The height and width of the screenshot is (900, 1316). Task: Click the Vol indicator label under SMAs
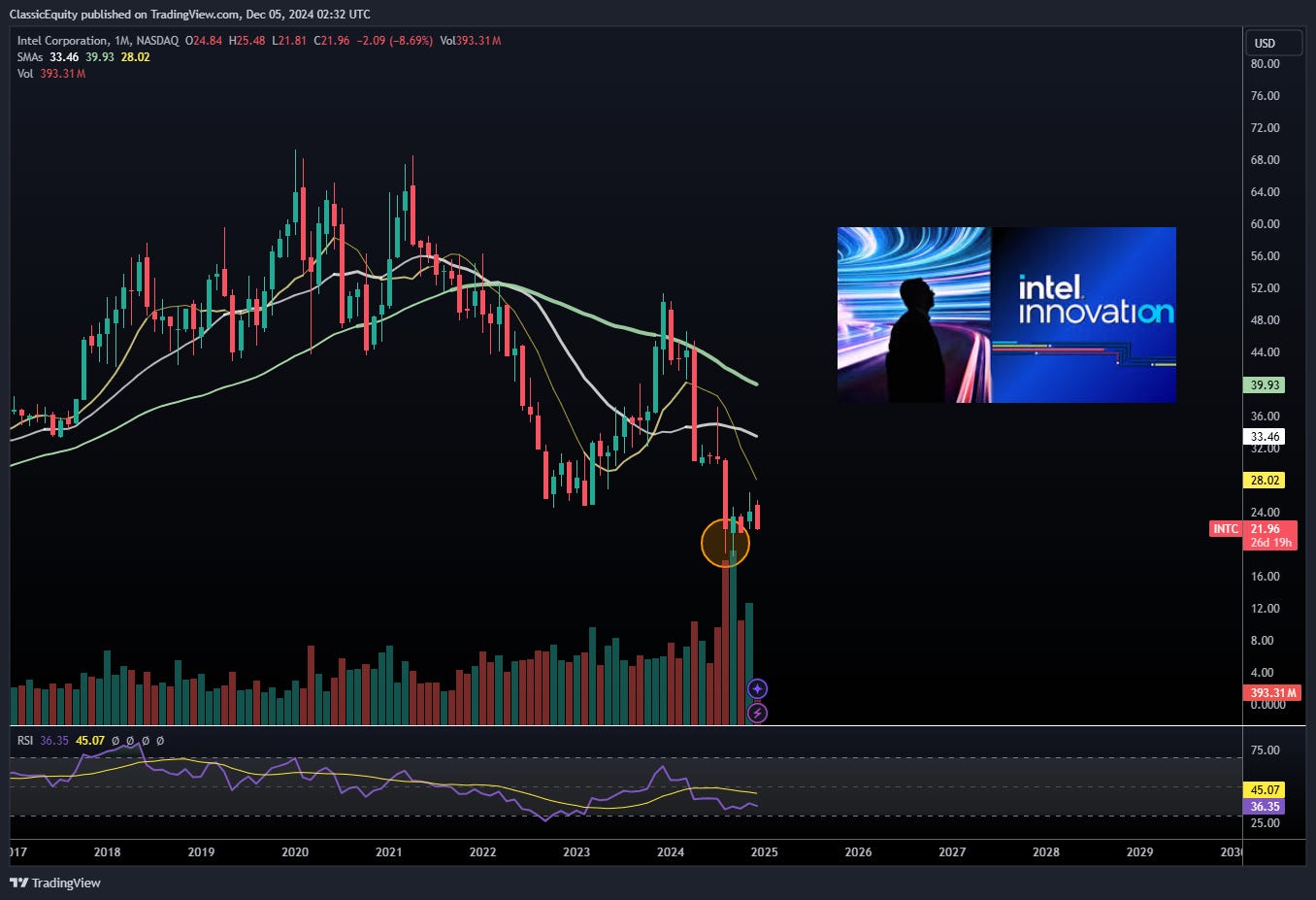25,74
